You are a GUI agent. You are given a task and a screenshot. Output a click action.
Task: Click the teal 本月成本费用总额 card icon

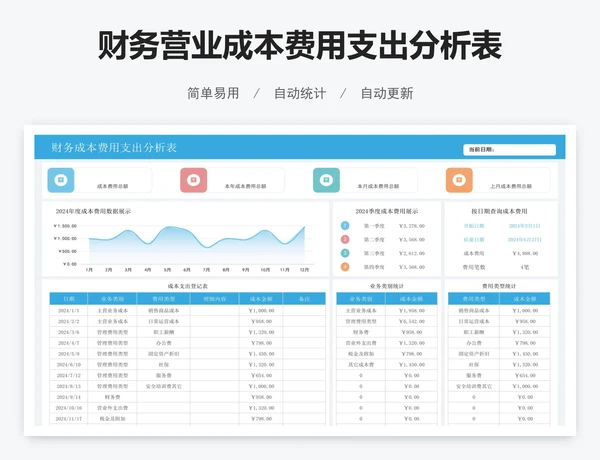tap(326, 180)
